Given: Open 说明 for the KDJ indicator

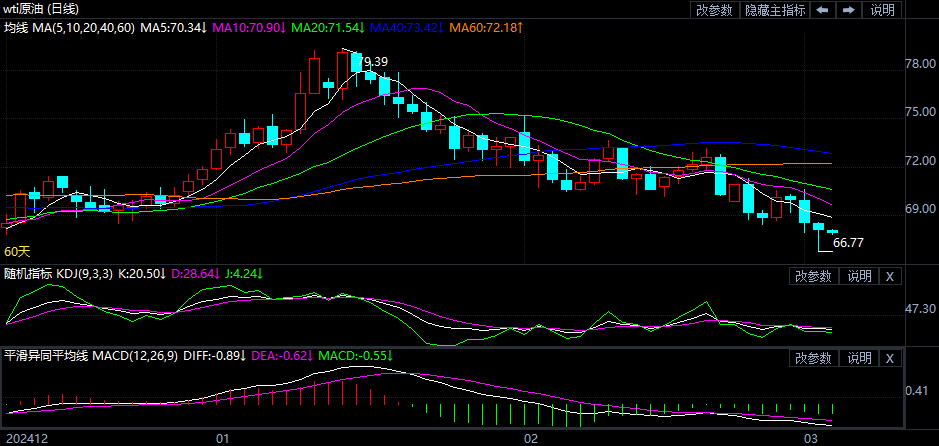Looking at the screenshot, I should coord(859,276).
